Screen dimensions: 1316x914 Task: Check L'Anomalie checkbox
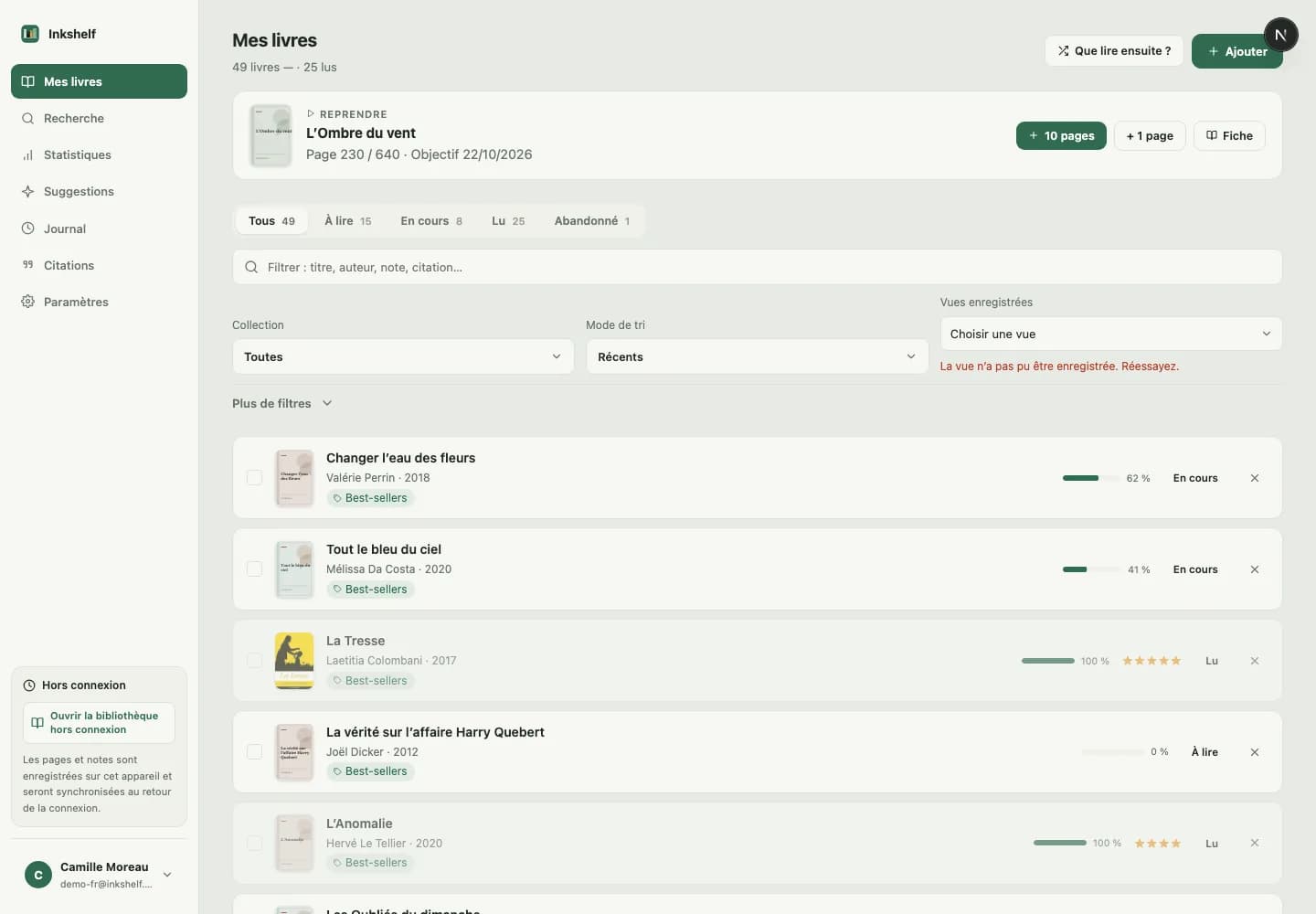click(x=255, y=843)
